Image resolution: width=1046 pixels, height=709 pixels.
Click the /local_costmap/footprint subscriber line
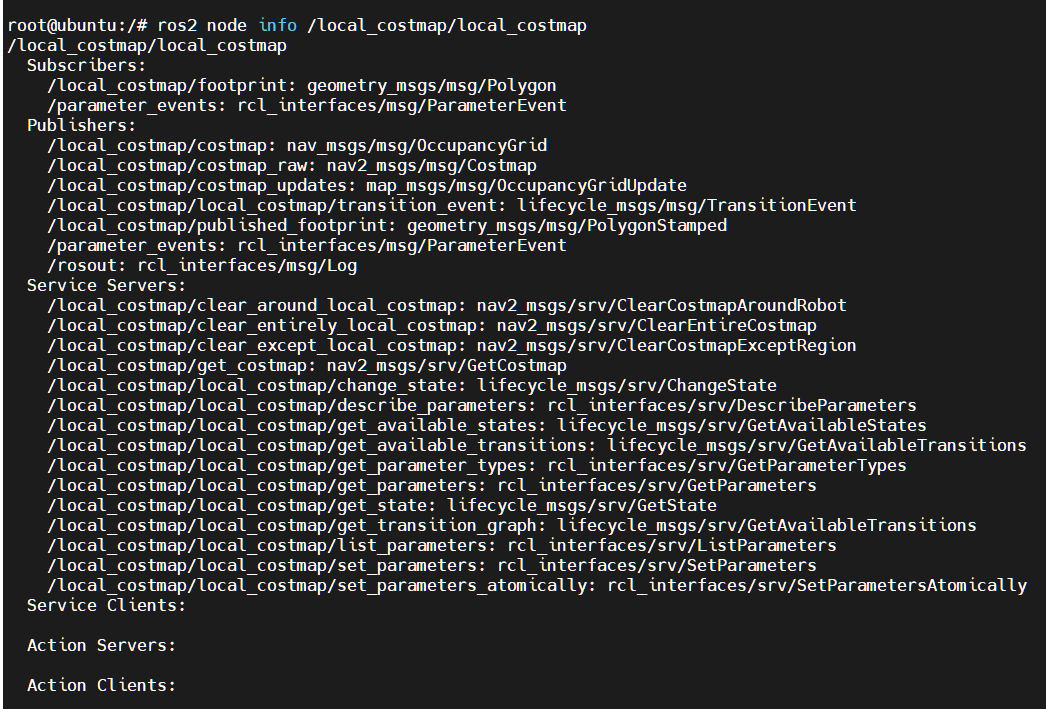tap(302, 85)
